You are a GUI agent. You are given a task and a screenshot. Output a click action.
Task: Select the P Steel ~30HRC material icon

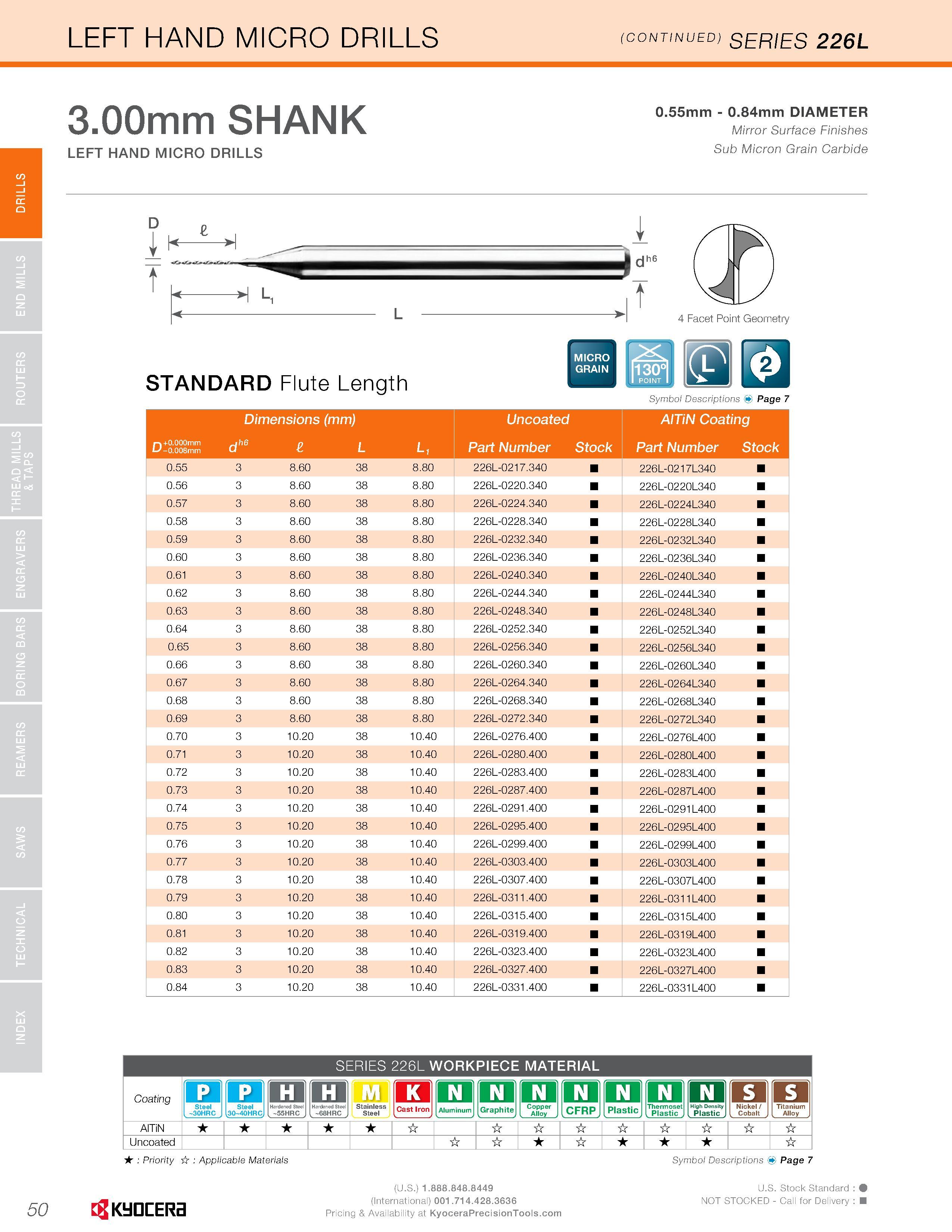203,1098
